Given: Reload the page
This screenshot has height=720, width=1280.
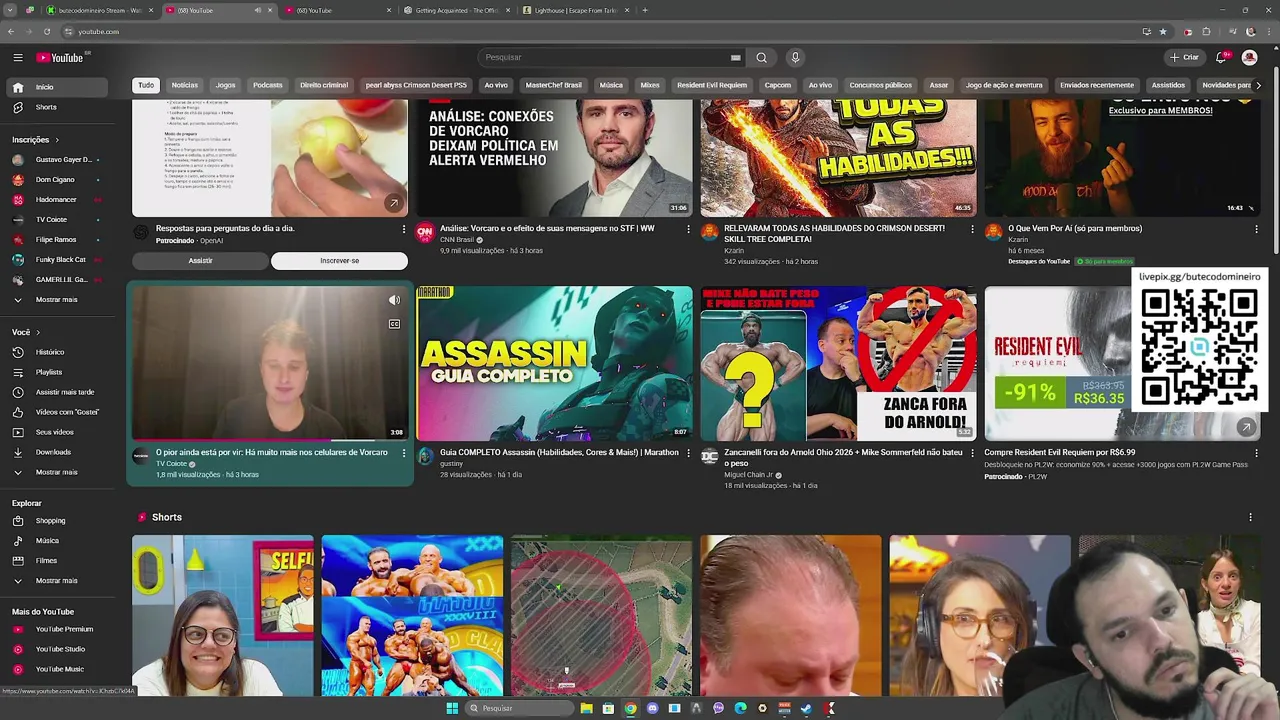Looking at the screenshot, I should pyautogui.click(x=46, y=32).
